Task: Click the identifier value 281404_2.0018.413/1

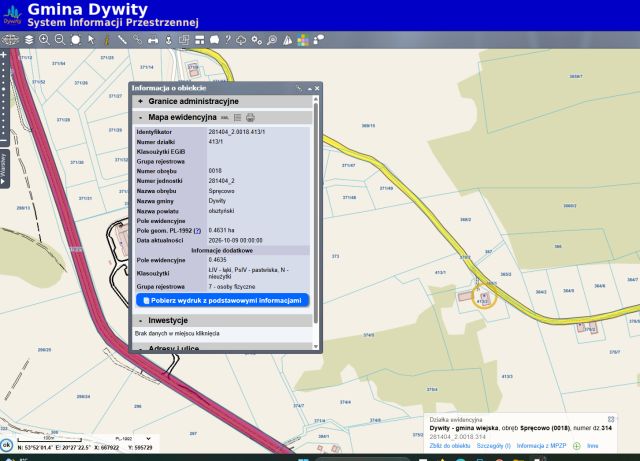Action: coord(237,132)
